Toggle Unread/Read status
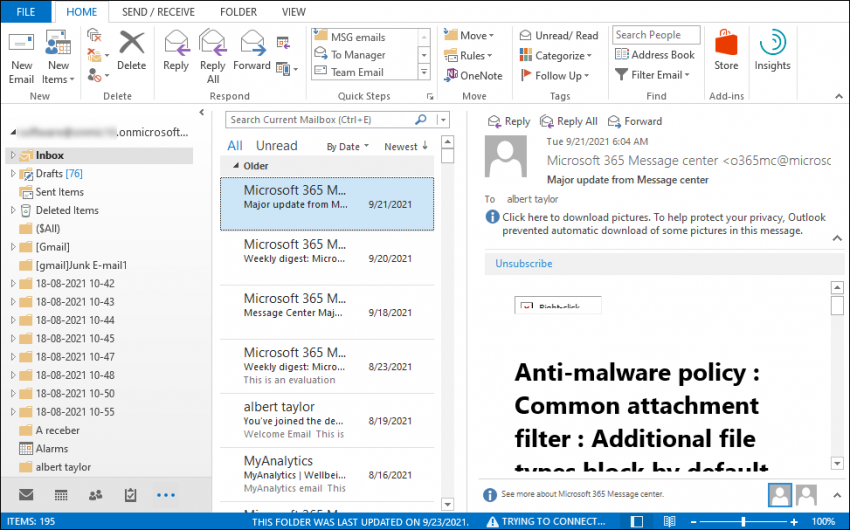The width and height of the screenshot is (850, 530). (559, 36)
